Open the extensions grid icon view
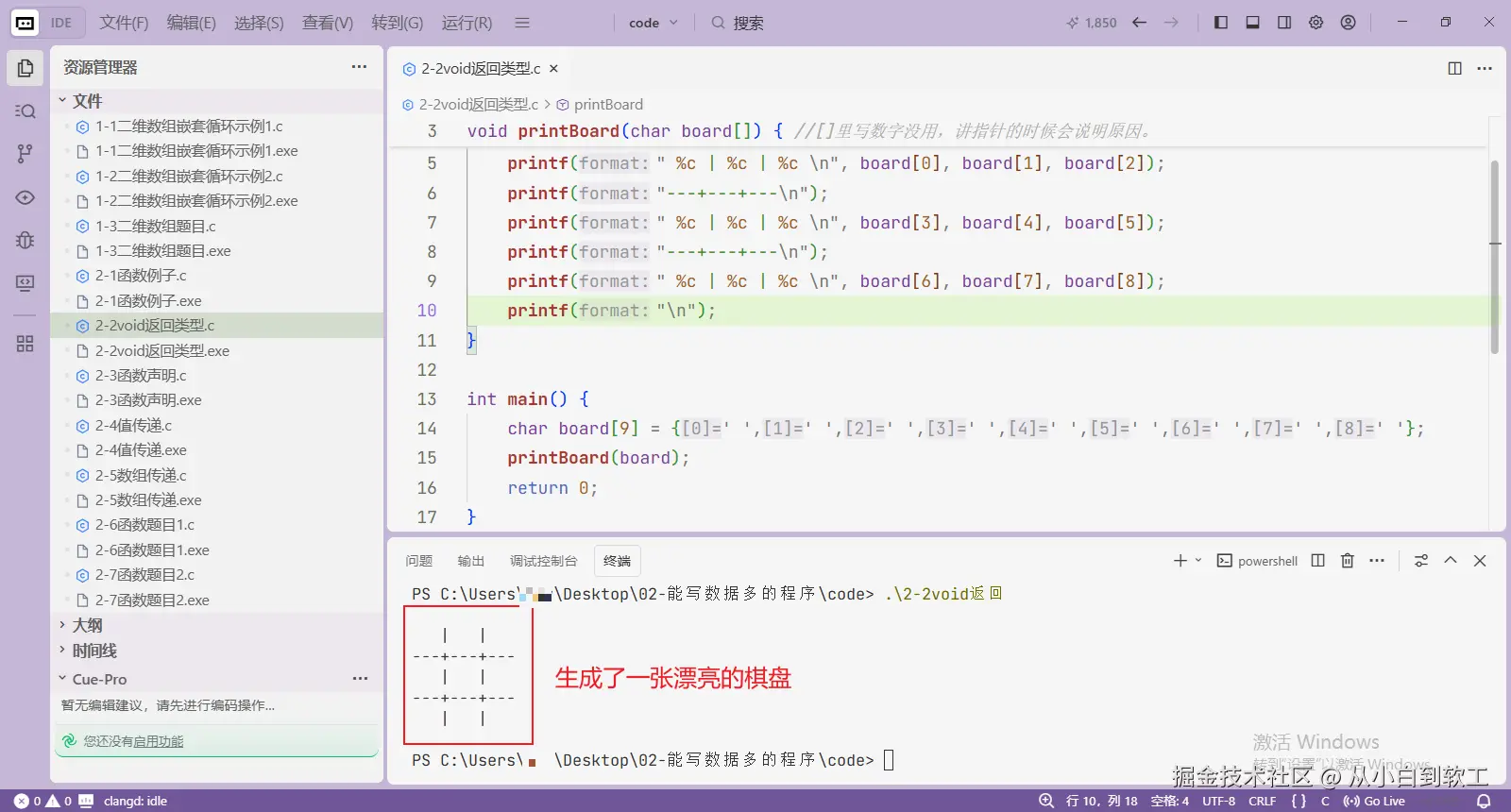 click(25, 344)
